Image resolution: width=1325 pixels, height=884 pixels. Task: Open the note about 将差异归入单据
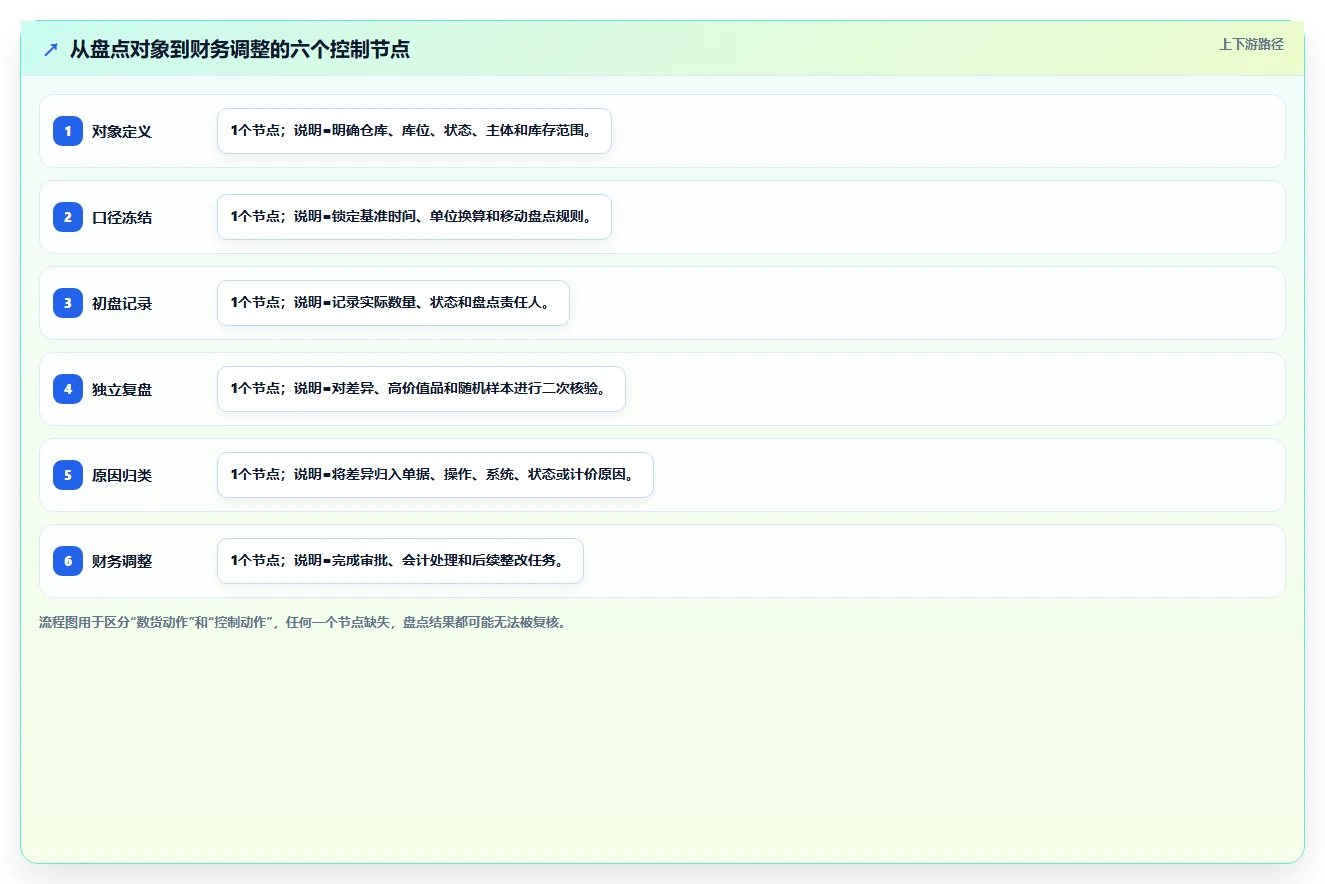point(435,475)
